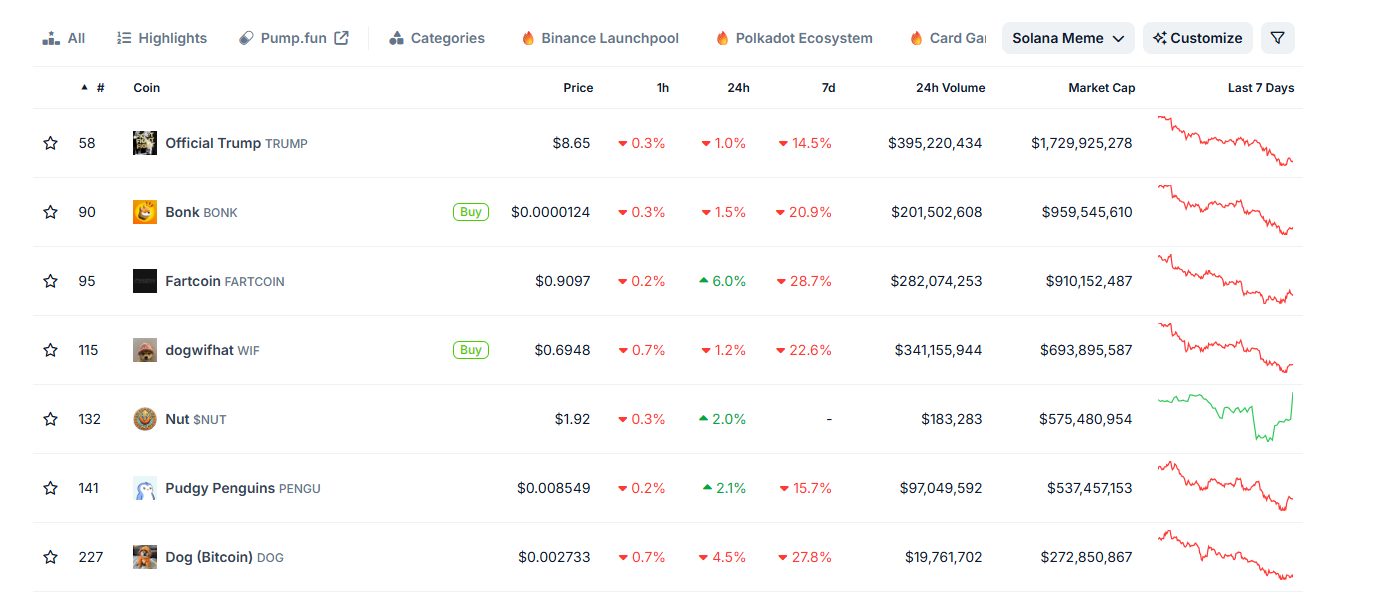Sort by the 1h change column
The image size is (1391, 595).
663,88
